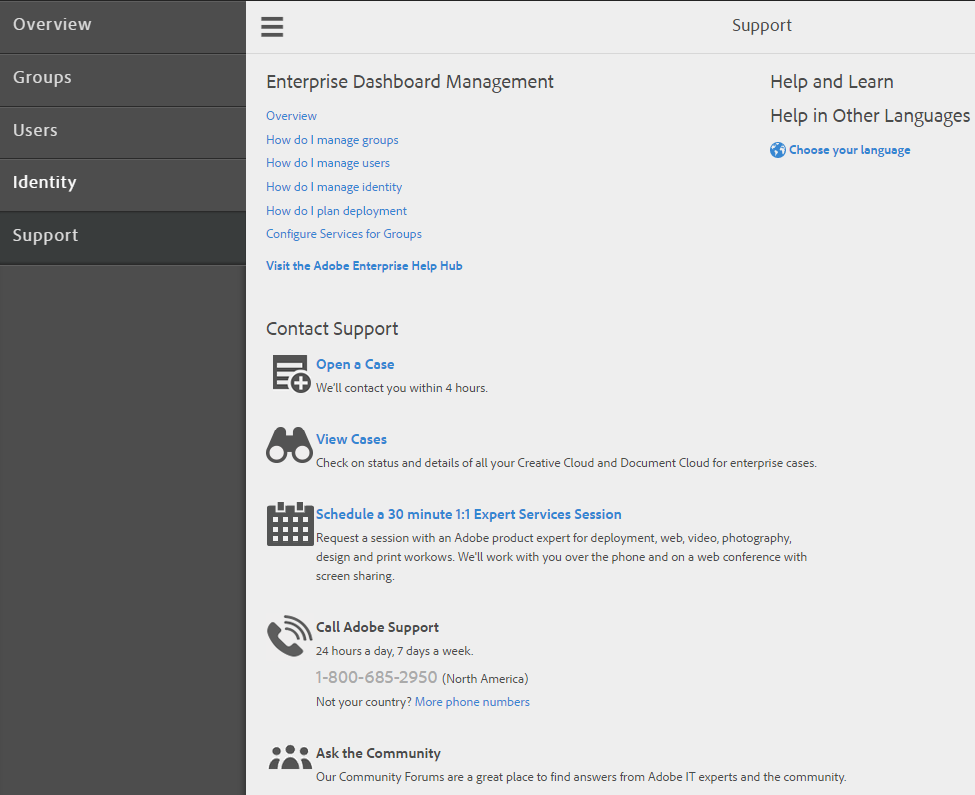Go to the Overview sidebar entry
975x795 pixels.
pyautogui.click(x=52, y=24)
